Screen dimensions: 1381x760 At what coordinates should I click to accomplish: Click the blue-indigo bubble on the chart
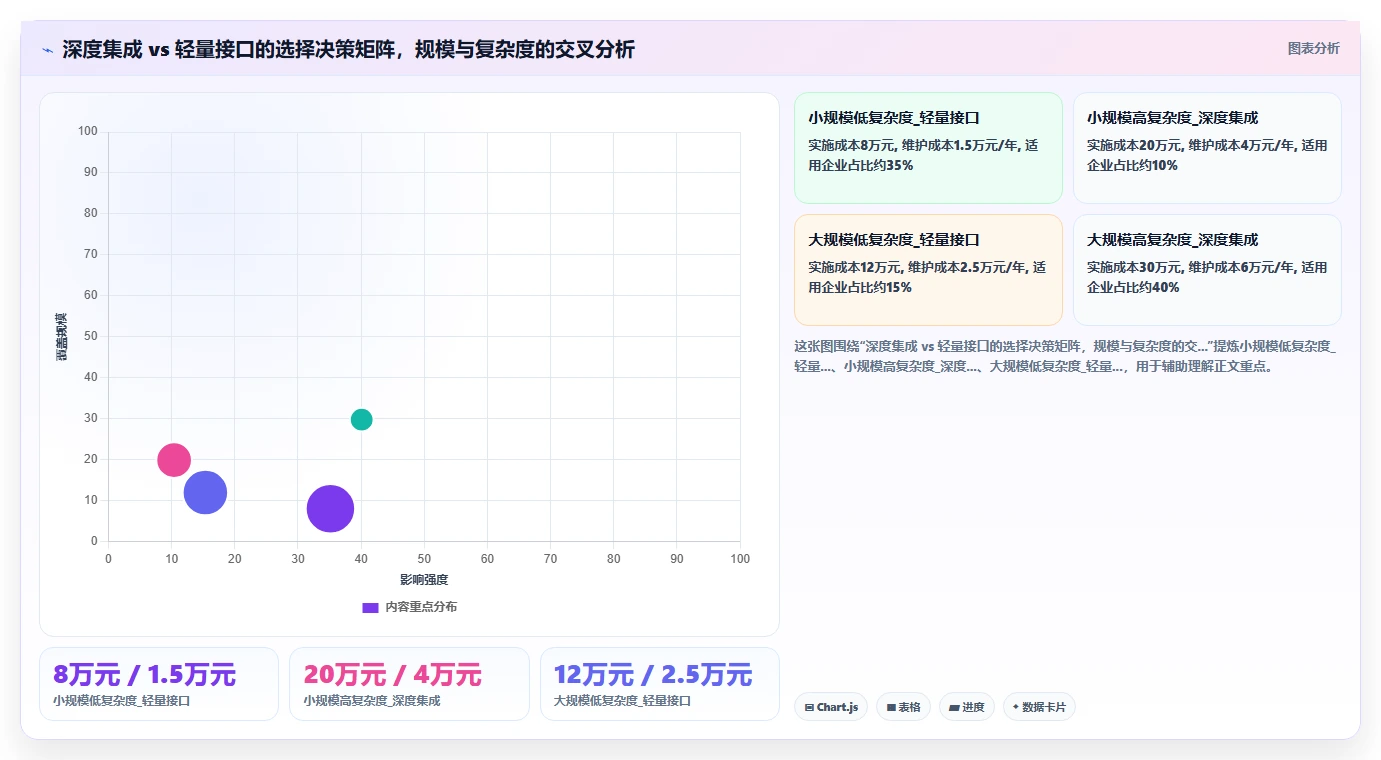[205, 492]
